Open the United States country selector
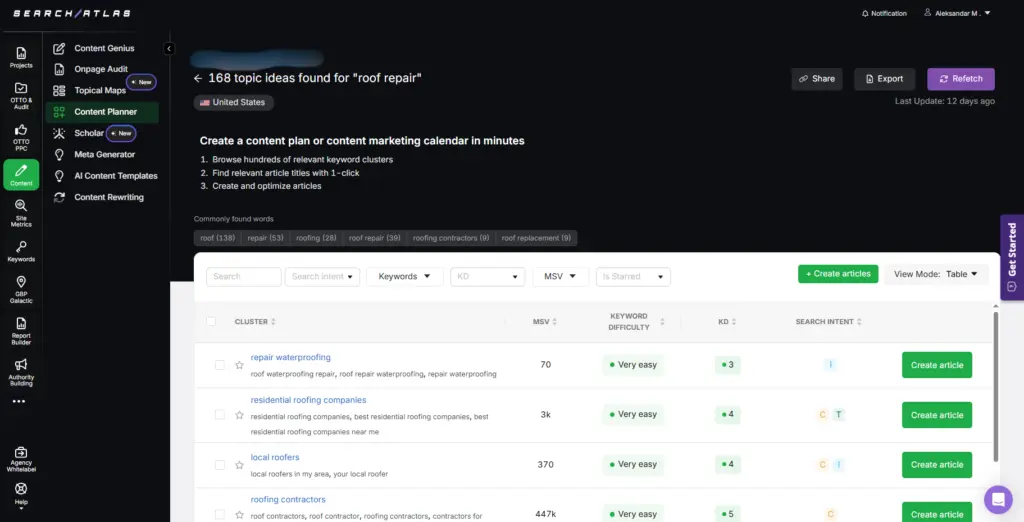1024x522 pixels. point(233,103)
